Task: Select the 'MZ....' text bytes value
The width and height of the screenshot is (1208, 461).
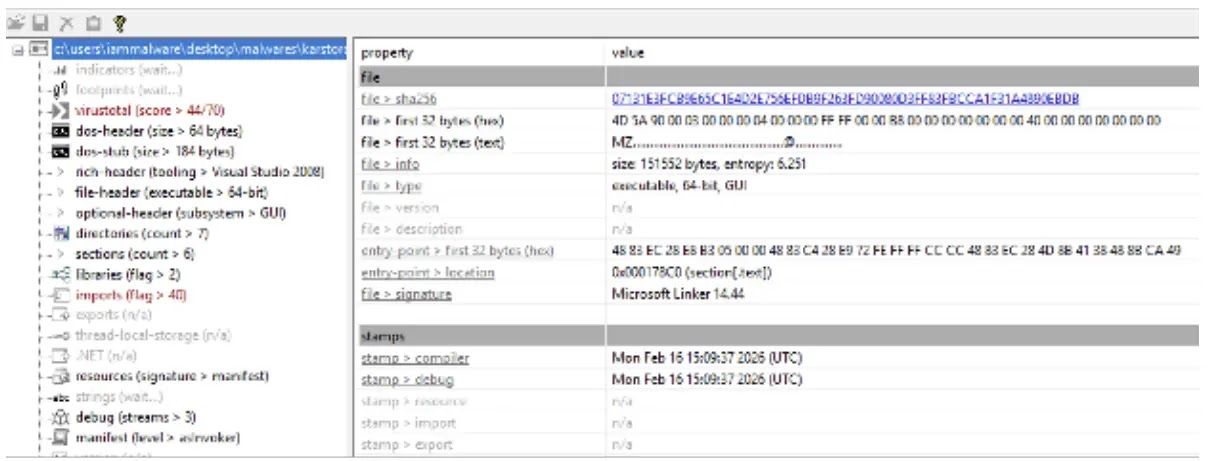Action: 726,142
